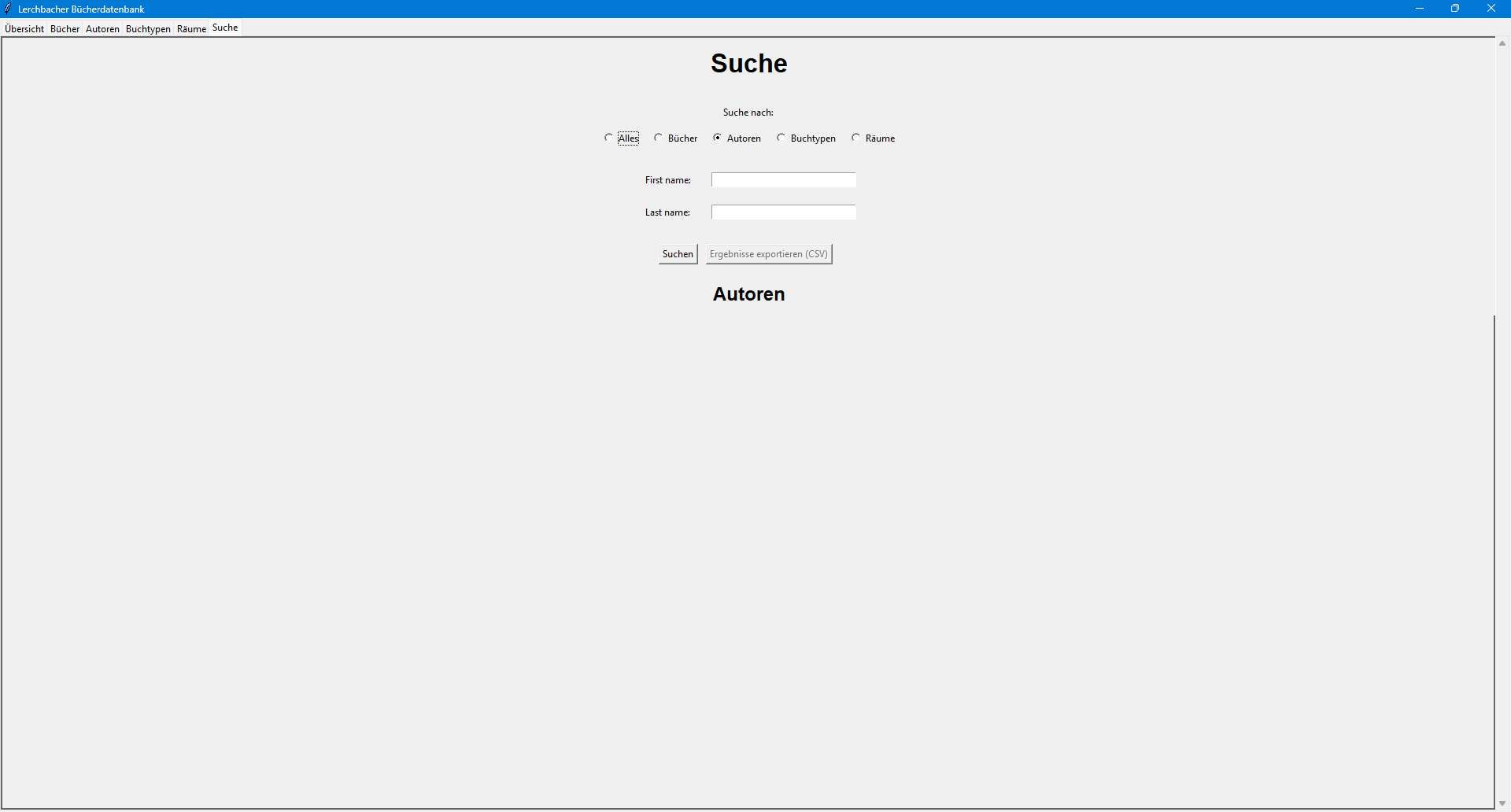Select the Alles radio button

click(x=608, y=138)
